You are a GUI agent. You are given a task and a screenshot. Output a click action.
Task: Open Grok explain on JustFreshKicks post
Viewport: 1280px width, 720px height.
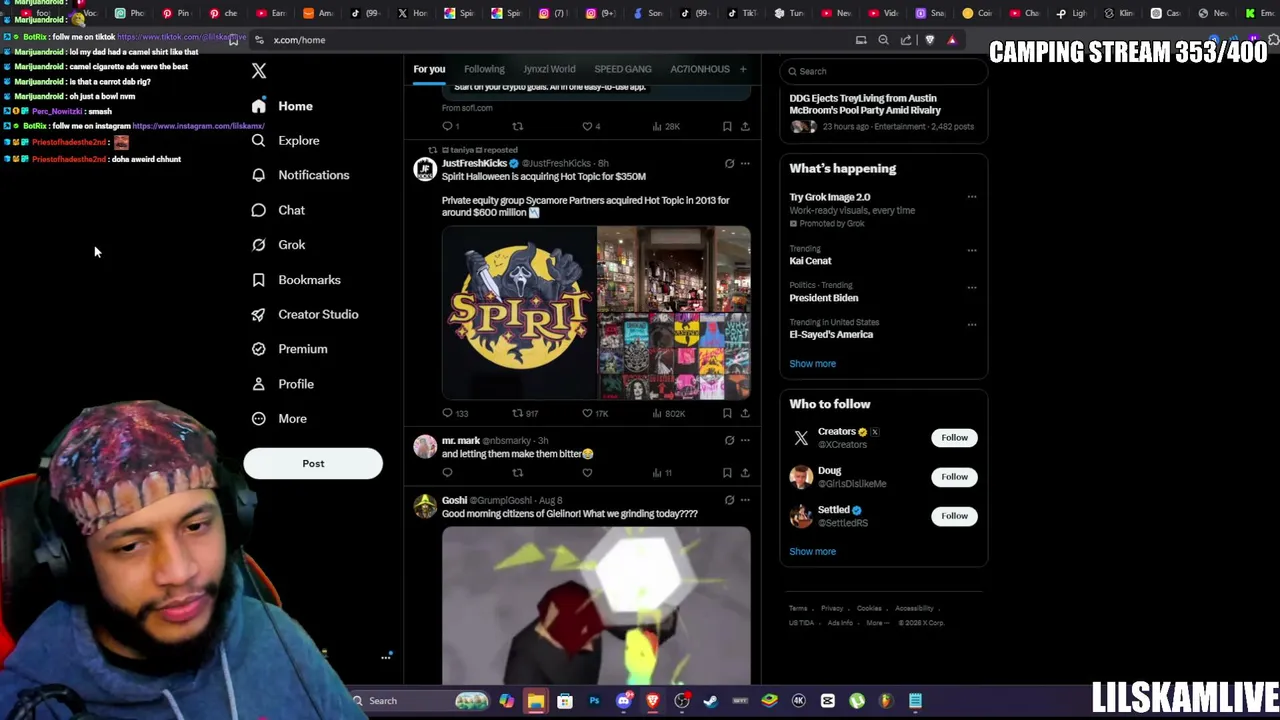point(729,163)
